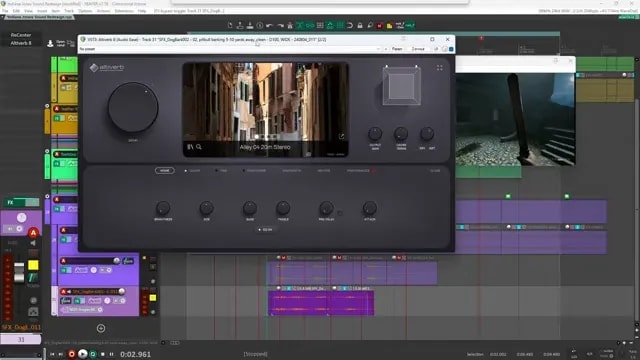
Task: Click the Redo arrow in the toolbar
Action: point(280,25)
